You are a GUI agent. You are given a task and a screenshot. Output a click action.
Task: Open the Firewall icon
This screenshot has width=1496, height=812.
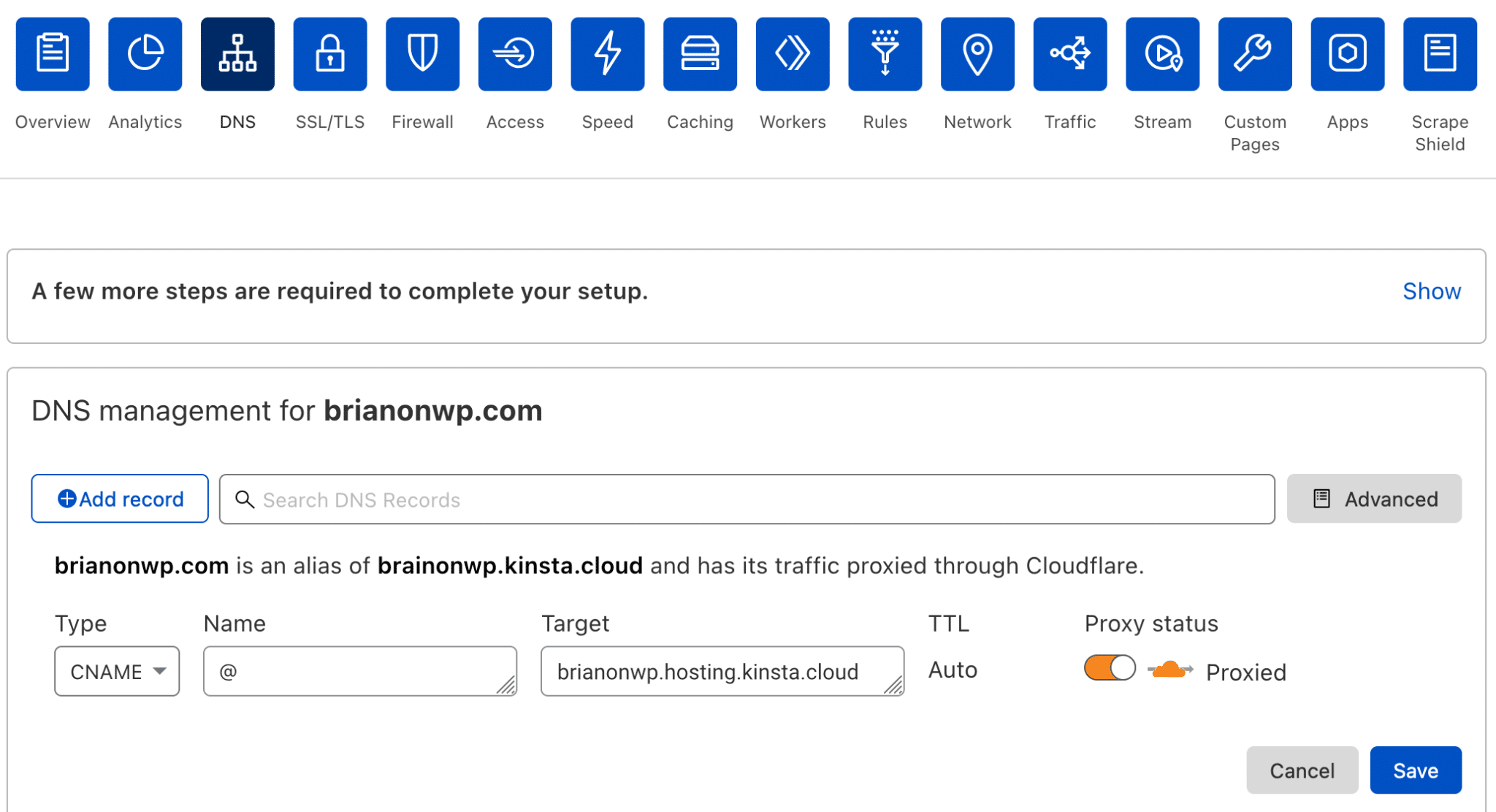[422, 53]
